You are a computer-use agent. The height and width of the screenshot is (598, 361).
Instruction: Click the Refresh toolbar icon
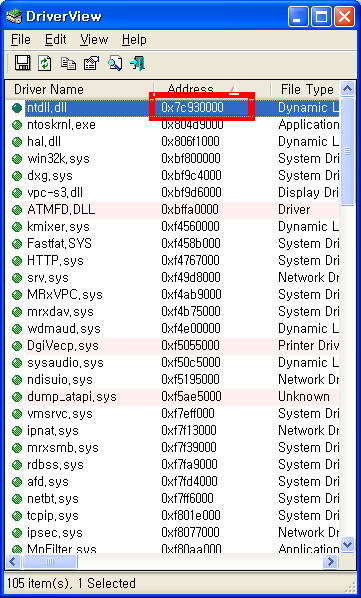[x=45, y=63]
